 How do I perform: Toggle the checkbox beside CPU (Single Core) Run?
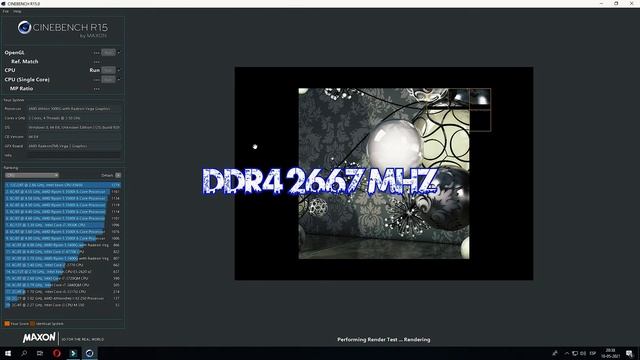[x=119, y=80]
